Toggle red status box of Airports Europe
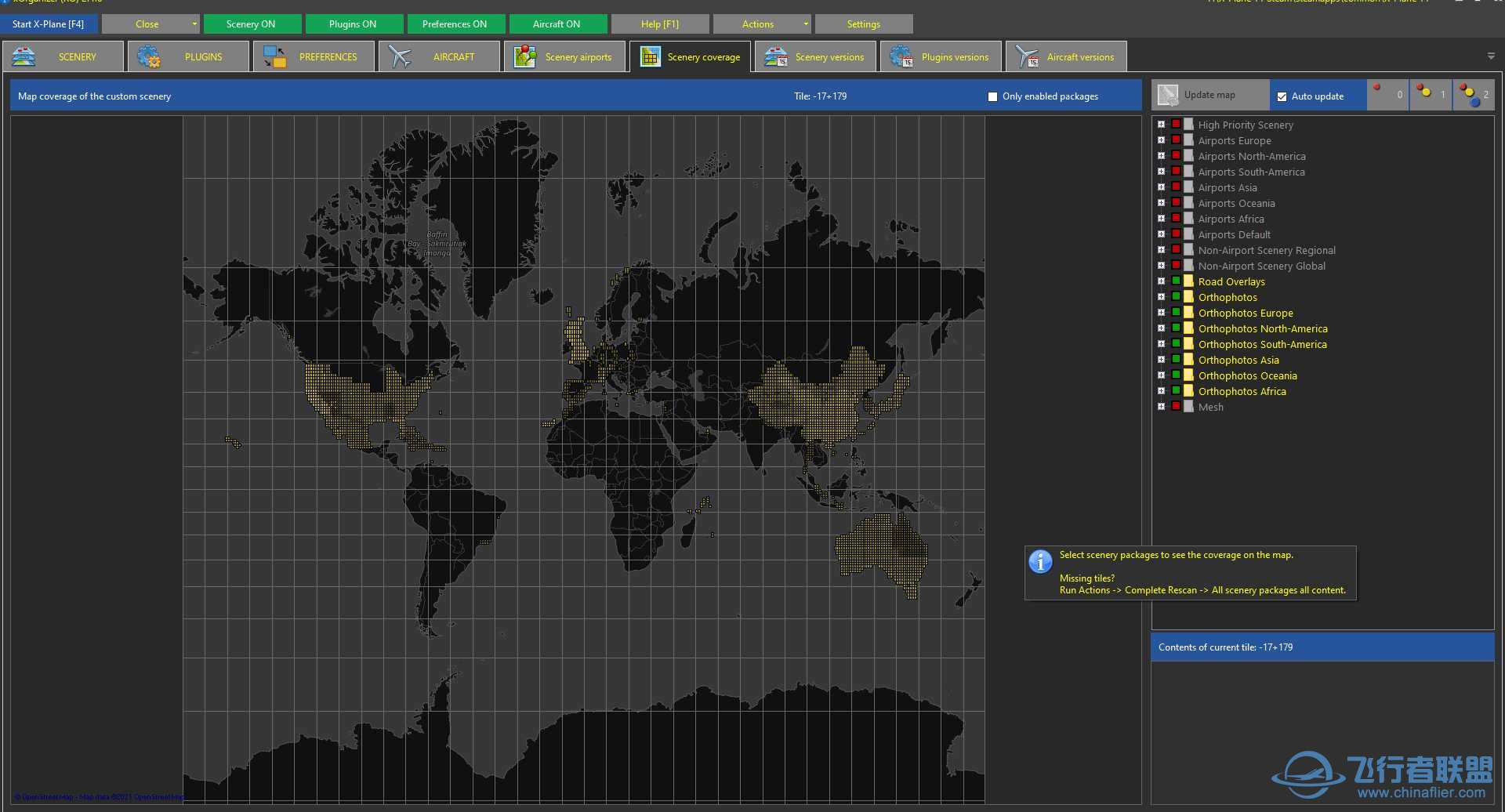Image resolution: width=1505 pixels, height=812 pixels. pyautogui.click(x=1176, y=140)
